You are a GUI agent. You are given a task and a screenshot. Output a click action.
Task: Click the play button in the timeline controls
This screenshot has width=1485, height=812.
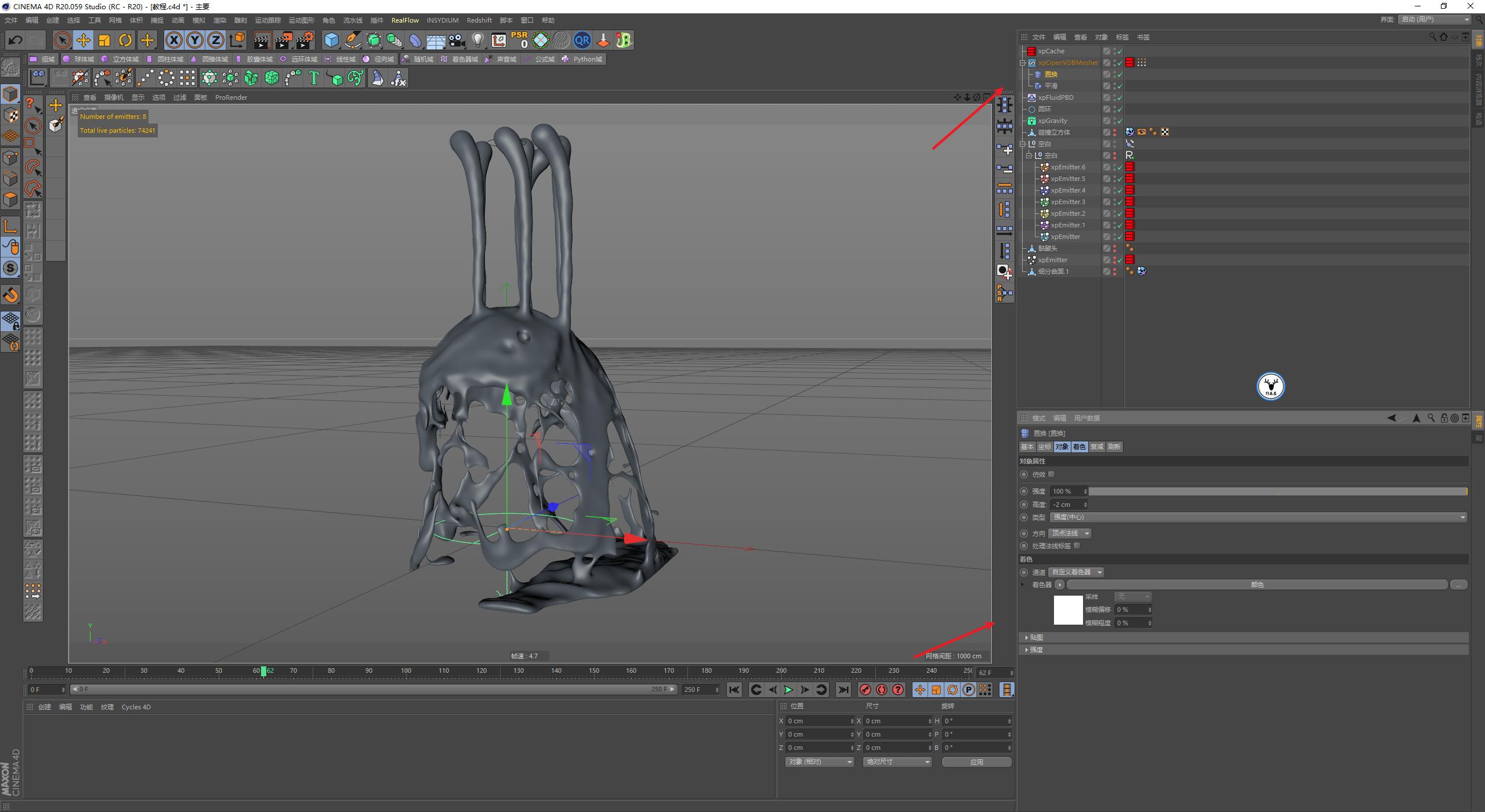(x=788, y=690)
